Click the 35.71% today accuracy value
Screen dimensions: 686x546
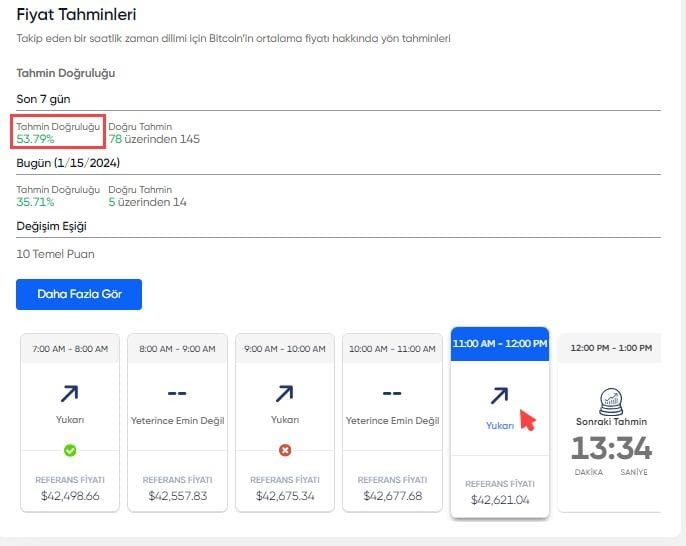tap(36, 202)
